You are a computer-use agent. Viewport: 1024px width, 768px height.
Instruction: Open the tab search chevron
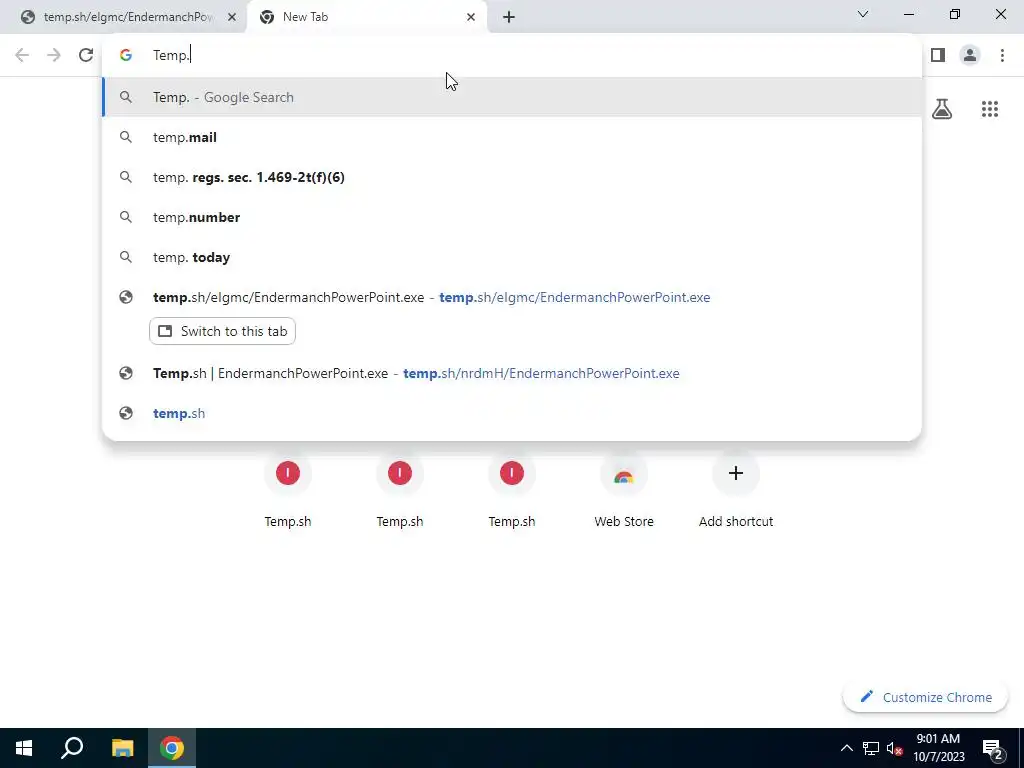[863, 14]
